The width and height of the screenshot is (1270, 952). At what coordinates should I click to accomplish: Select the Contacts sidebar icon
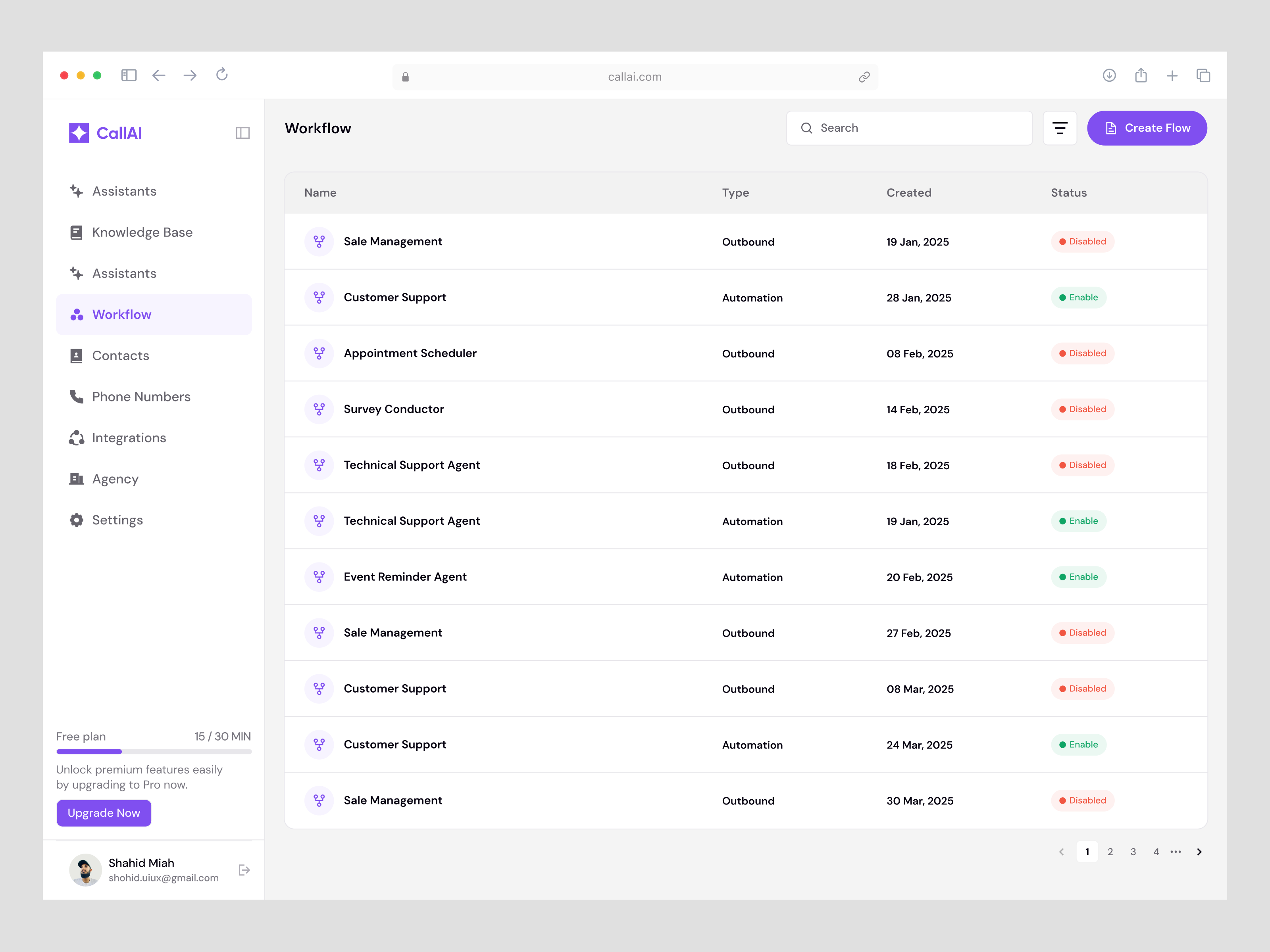tap(77, 356)
